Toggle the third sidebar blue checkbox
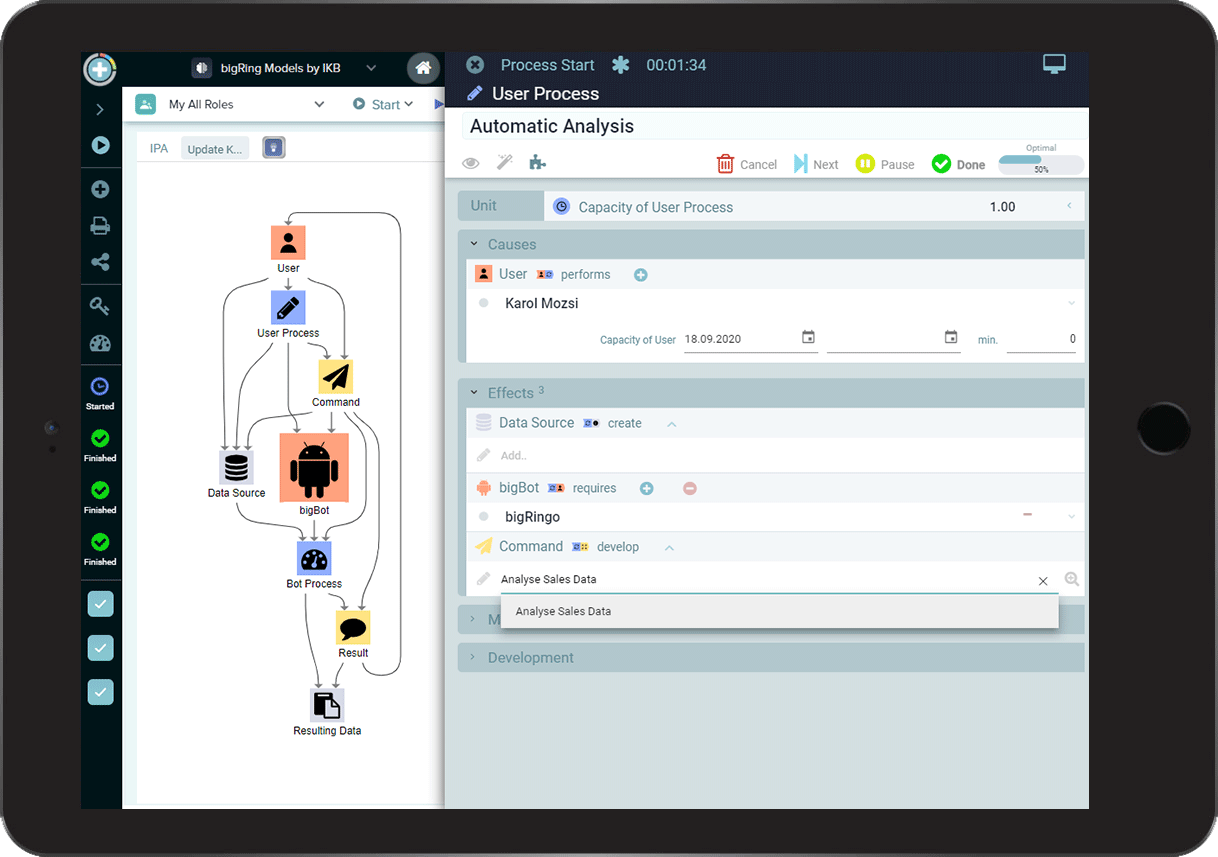1218x857 pixels. point(100,692)
